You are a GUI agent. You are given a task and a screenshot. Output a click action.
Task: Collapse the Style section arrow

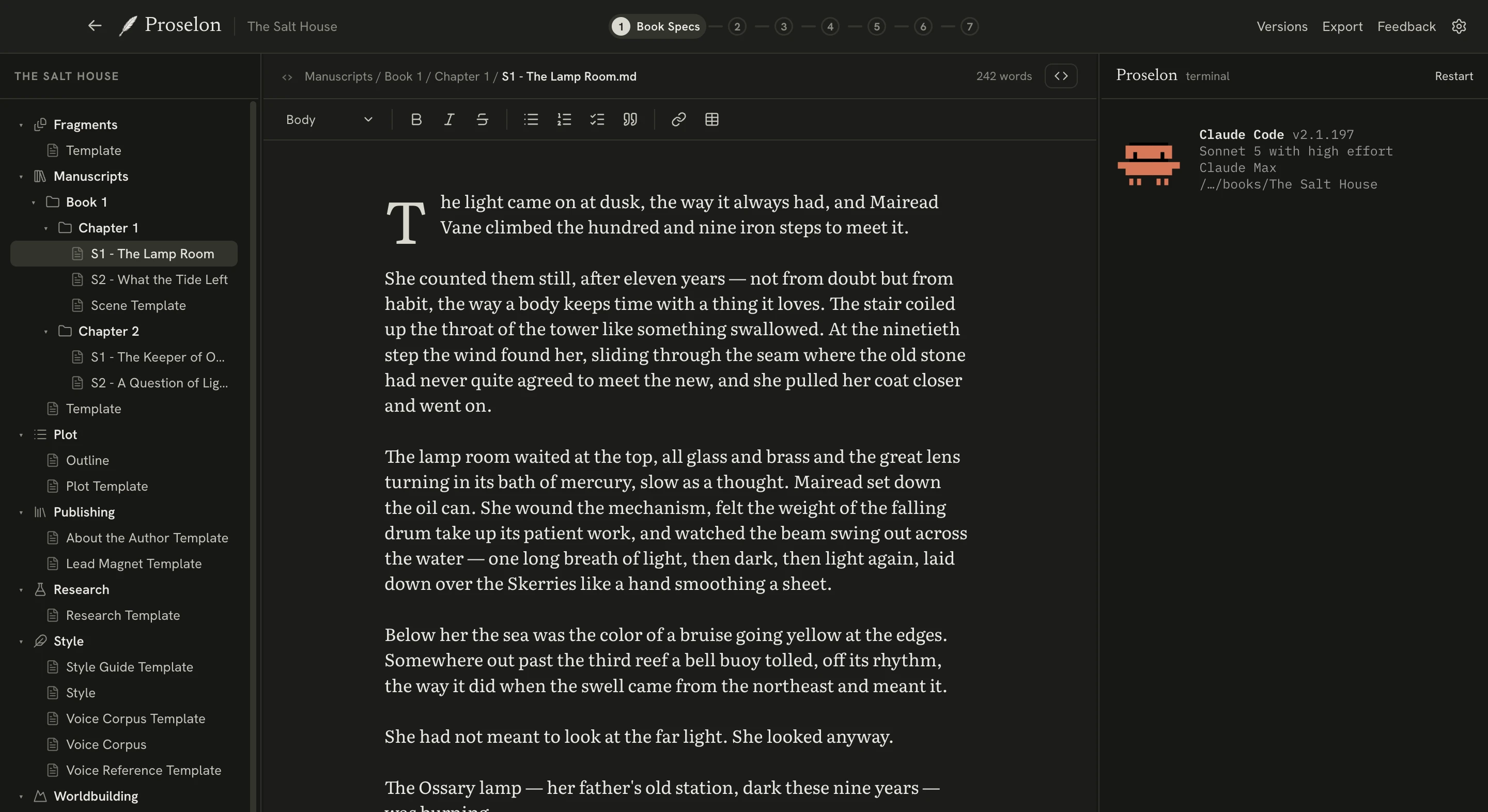[x=21, y=641]
